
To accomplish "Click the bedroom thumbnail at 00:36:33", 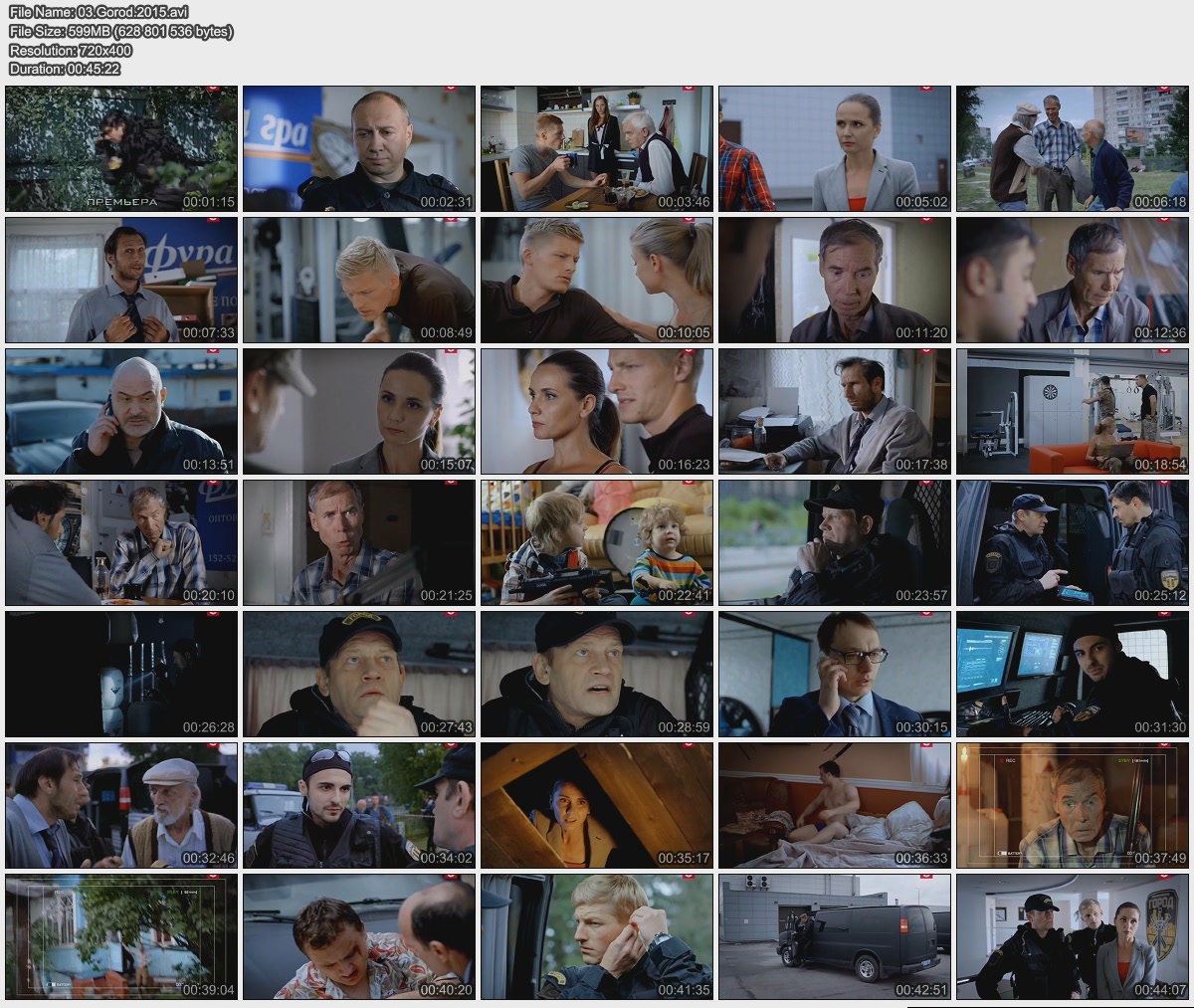I will coord(835,805).
